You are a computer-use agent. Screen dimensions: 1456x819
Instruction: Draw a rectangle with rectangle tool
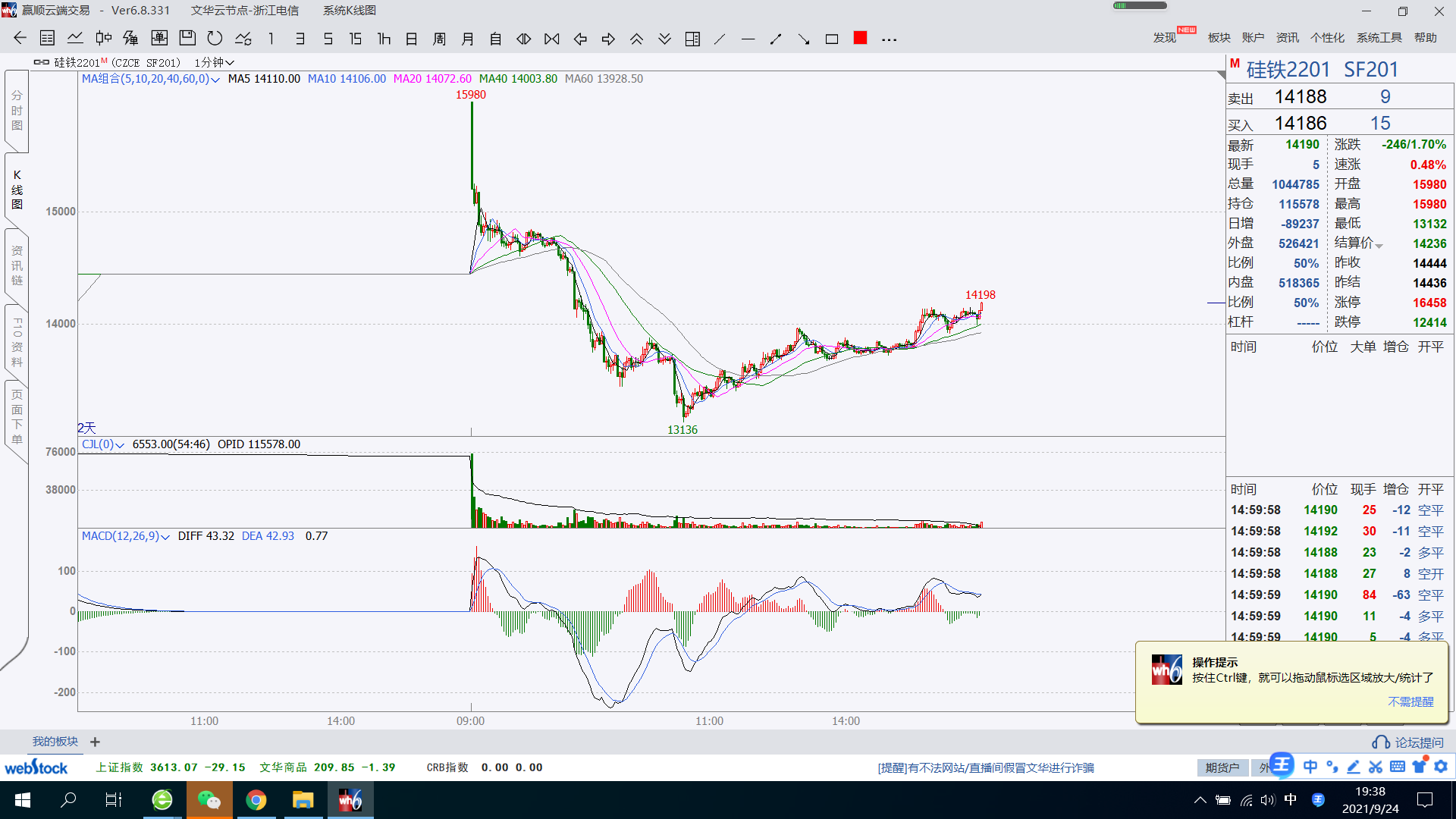point(832,39)
